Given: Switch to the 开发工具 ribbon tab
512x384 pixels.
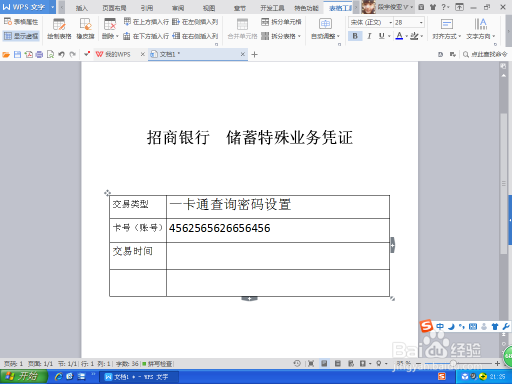Looking at the screenshot, I should click(x=272, y=8).
